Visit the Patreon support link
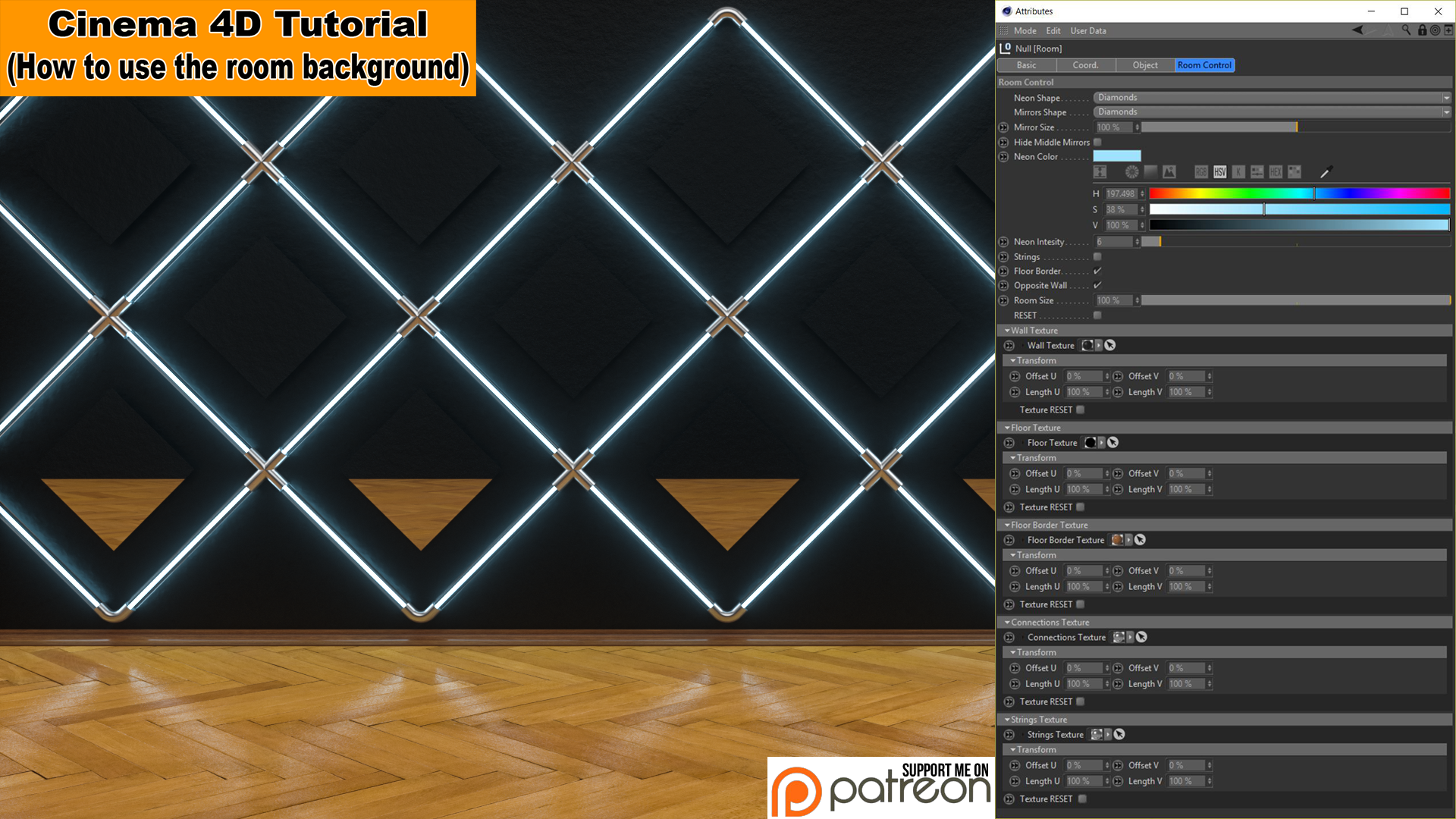The image size is (1456, 819). (x=880, y=789)
